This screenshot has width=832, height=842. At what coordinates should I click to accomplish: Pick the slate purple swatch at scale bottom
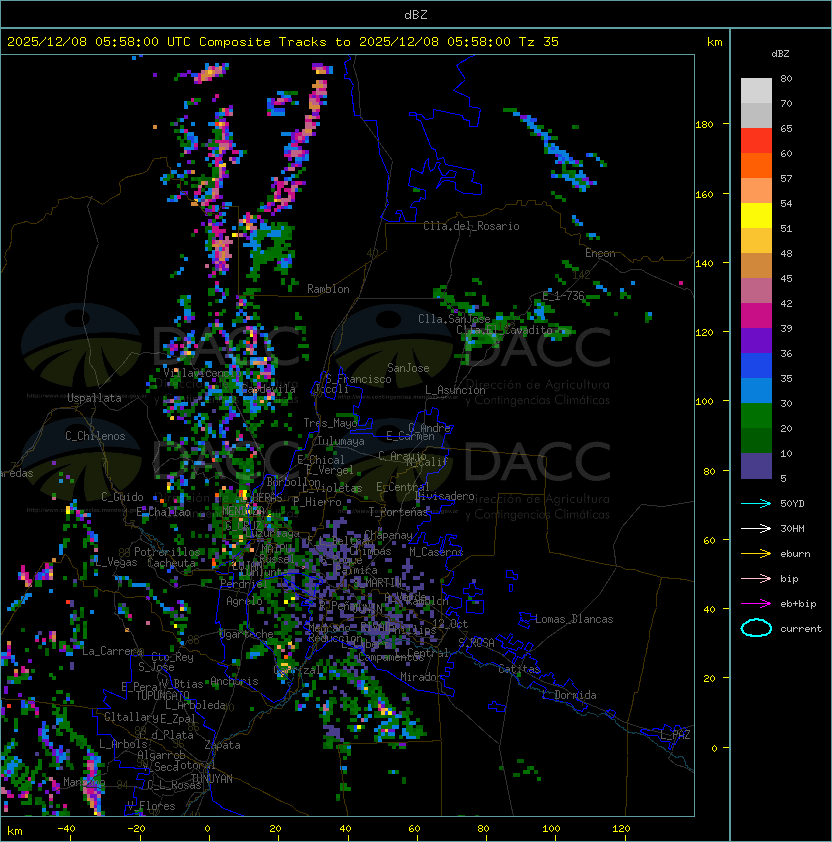click(x=756, y=466)
